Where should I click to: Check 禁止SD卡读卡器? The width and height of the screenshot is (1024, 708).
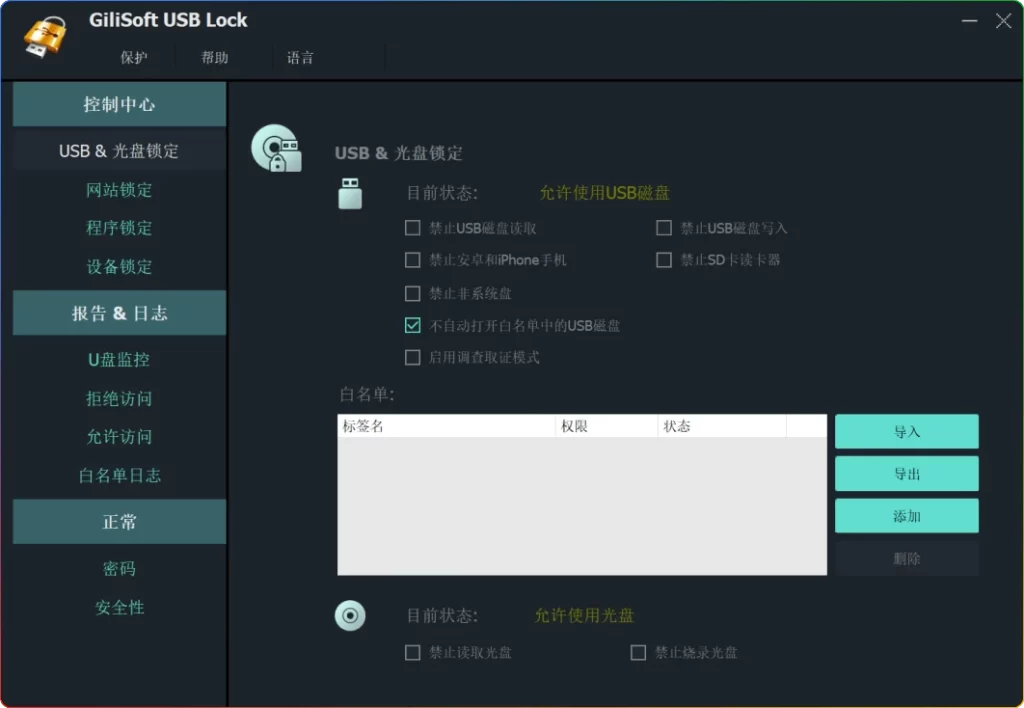664,259
